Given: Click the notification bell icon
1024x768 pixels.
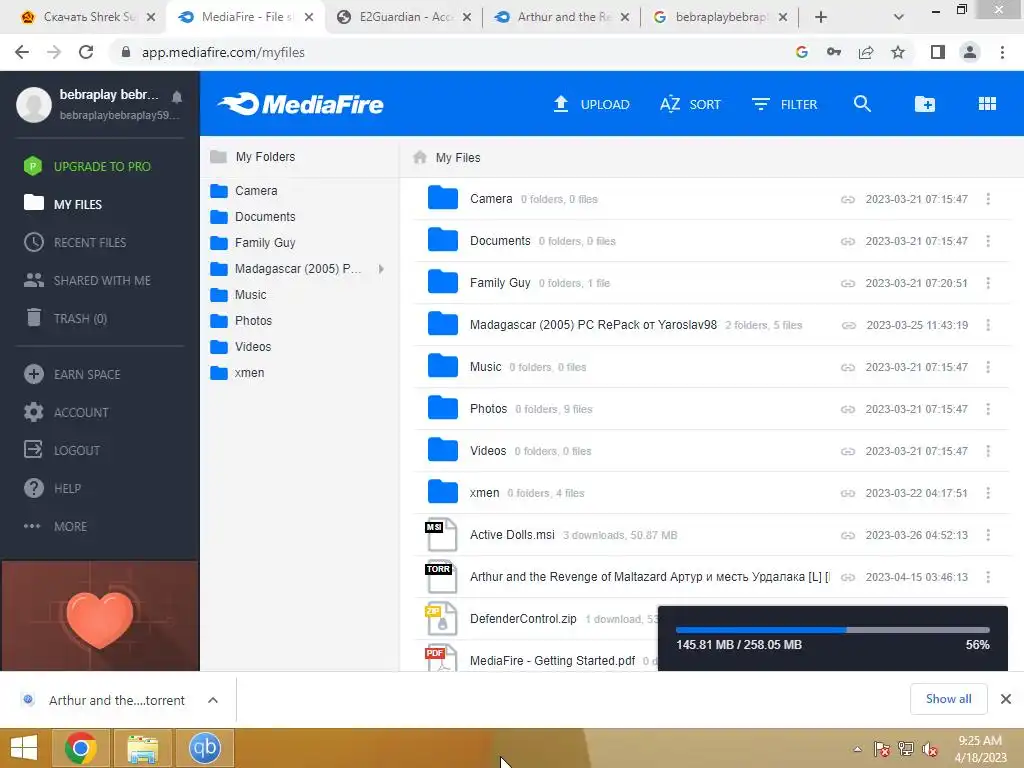Looking at the screenshot, I should coord(177,97).
